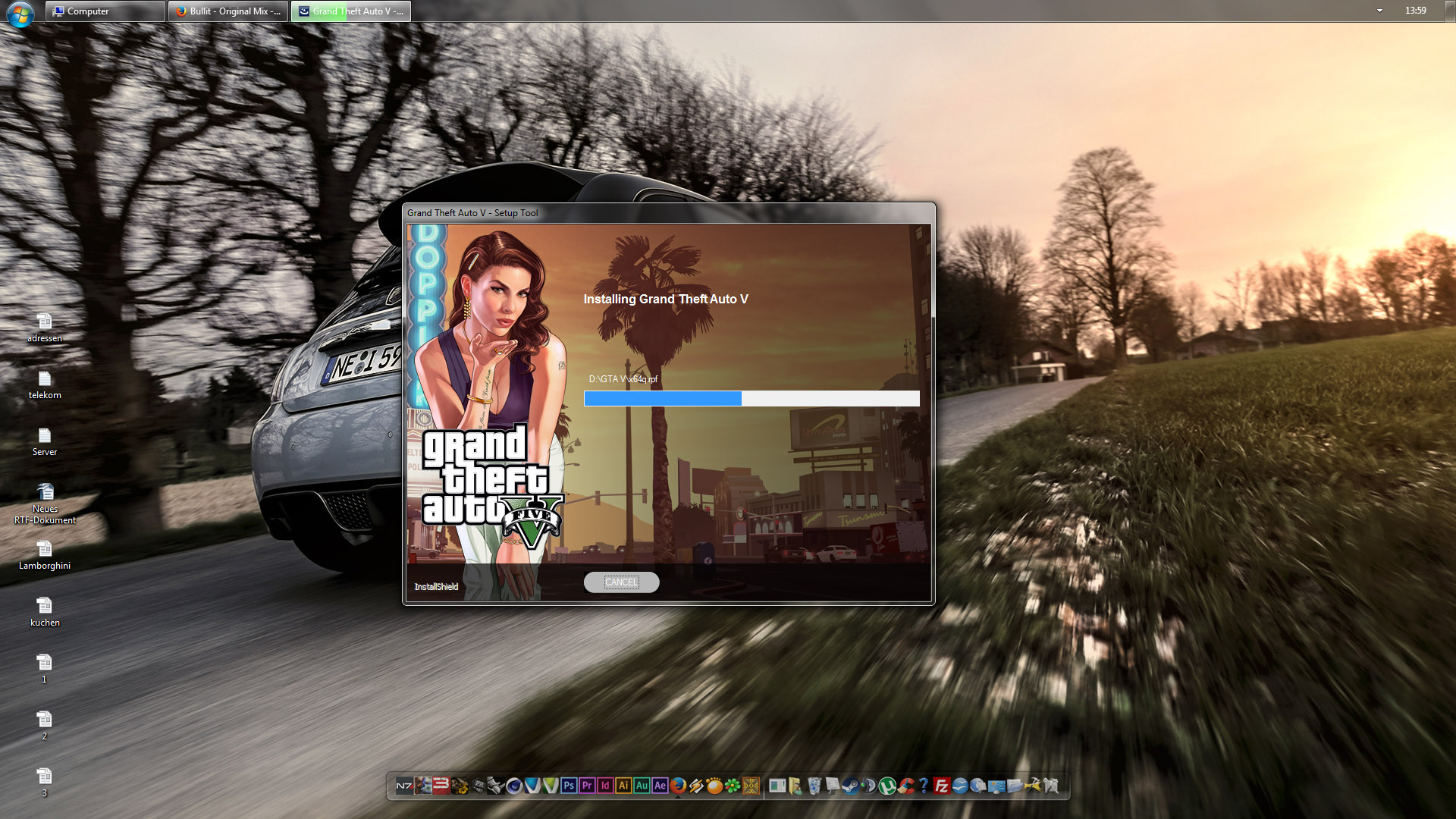This screenshot has height=819, width=1456.
Task: Launch InDesign from the dock
Action: click(605, 786)
